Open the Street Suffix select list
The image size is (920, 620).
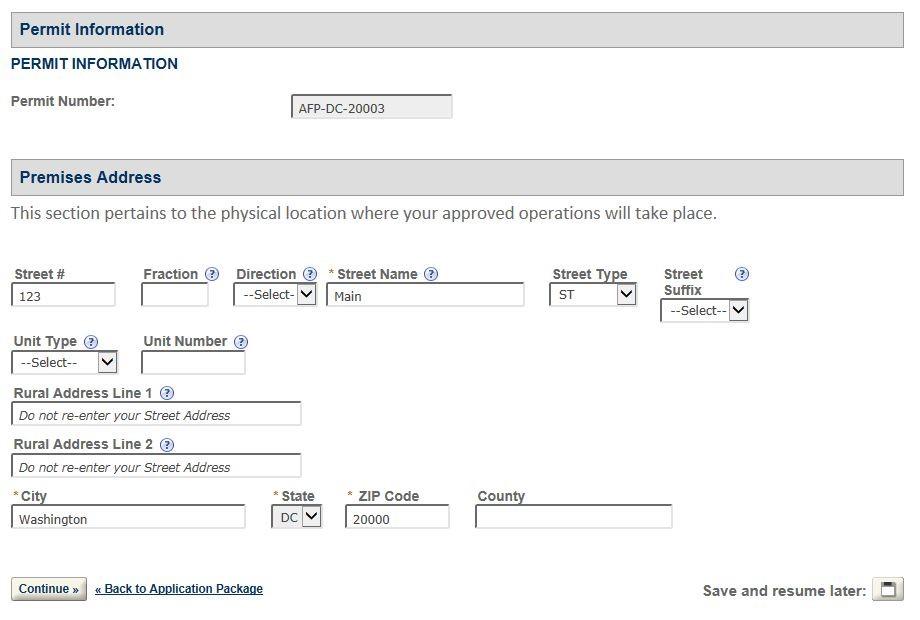704,311
